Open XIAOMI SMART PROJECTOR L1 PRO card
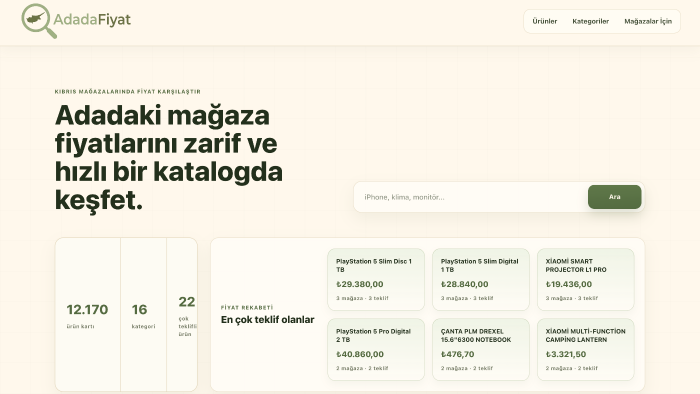Screen dimensions: 700x394 pyautogui.click(x=586, y=279)
